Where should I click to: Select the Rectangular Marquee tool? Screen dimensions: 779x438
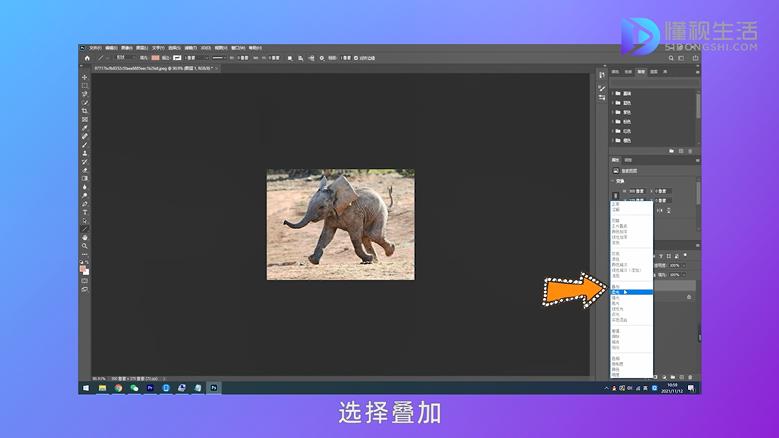84,85
